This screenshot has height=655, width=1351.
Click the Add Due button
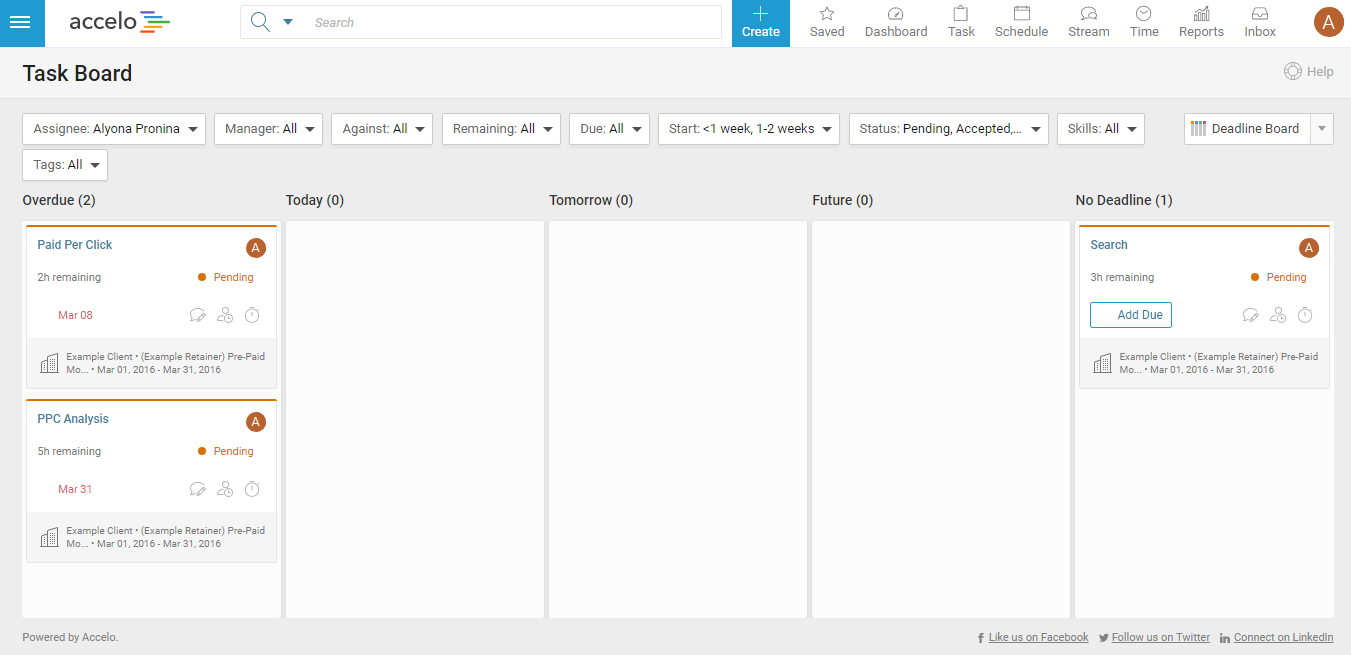[x=1131, y=315]
